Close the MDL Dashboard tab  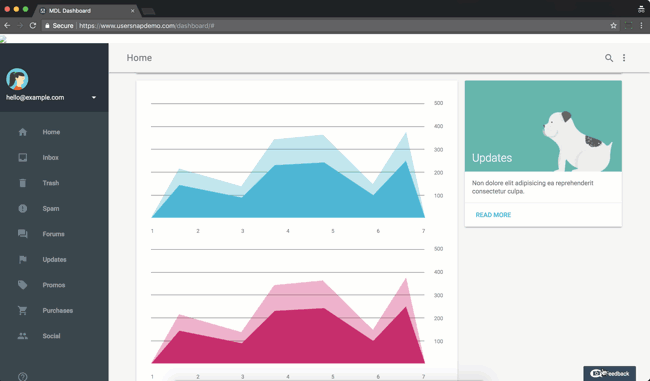point(133,11)
